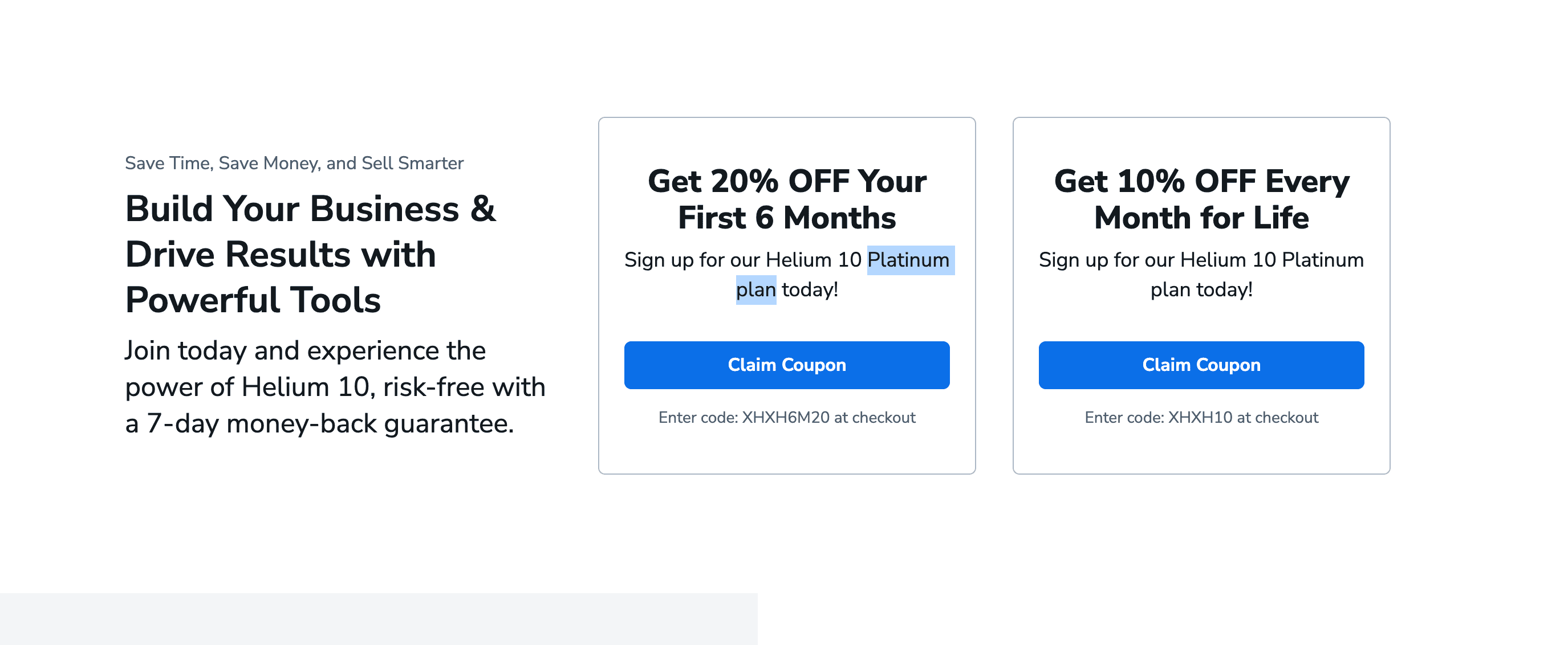This screenshot has height=645, width=1568.
Task: Click the light gray band at the page bottom
Action: (379, 619)
